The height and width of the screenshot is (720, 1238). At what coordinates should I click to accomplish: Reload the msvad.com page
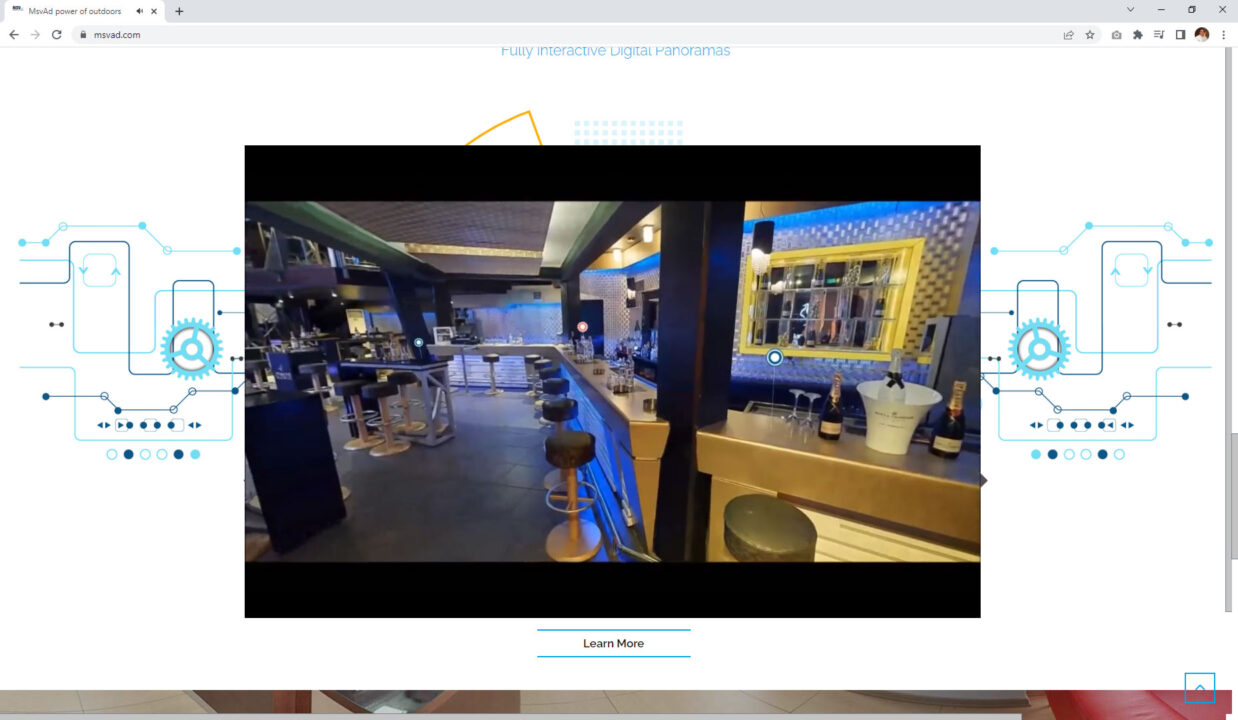[x=57, y=34]
